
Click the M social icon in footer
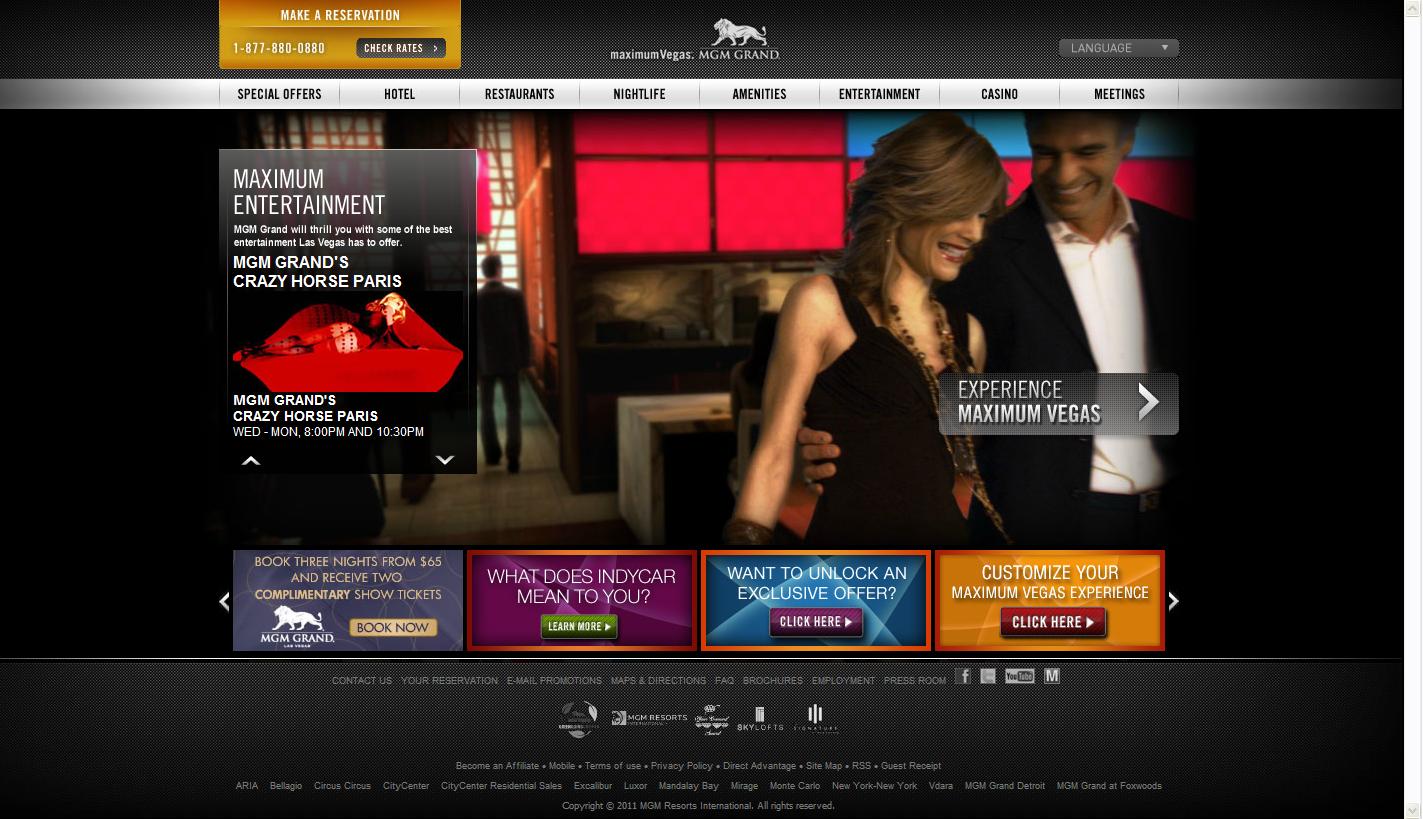tap(1051, 677)
